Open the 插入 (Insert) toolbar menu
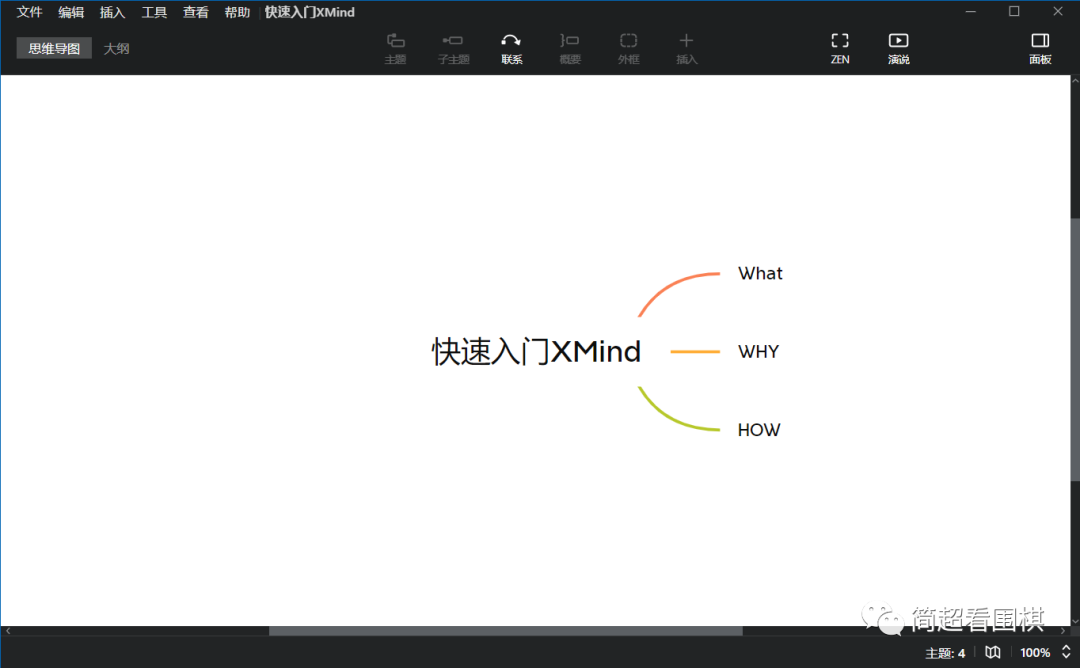The width and height of the screenshot is (1080, 668). pyautogui.click(x=686, y=48)
